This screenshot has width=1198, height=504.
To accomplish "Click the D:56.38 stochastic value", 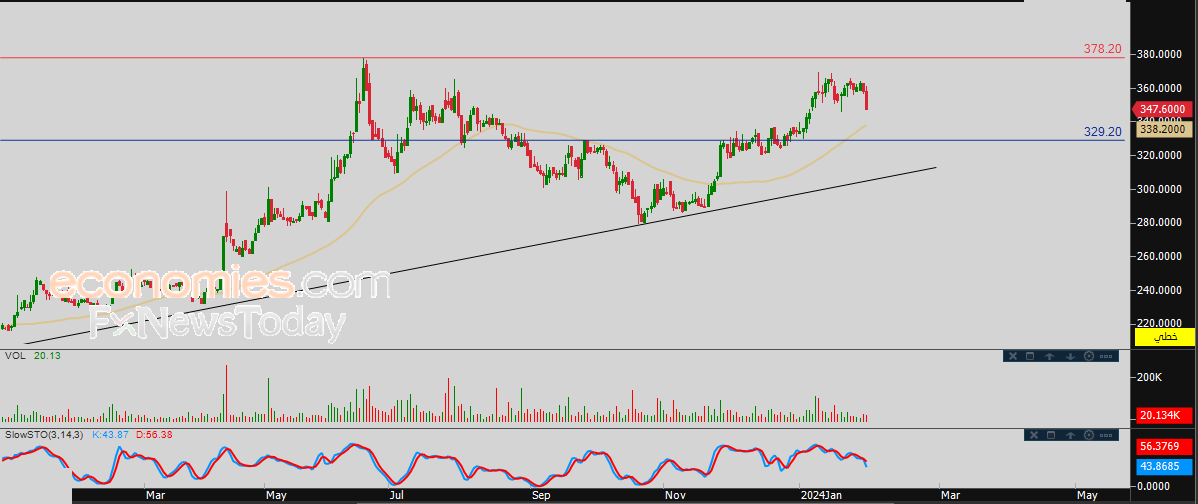I will (x=154, y=435).
